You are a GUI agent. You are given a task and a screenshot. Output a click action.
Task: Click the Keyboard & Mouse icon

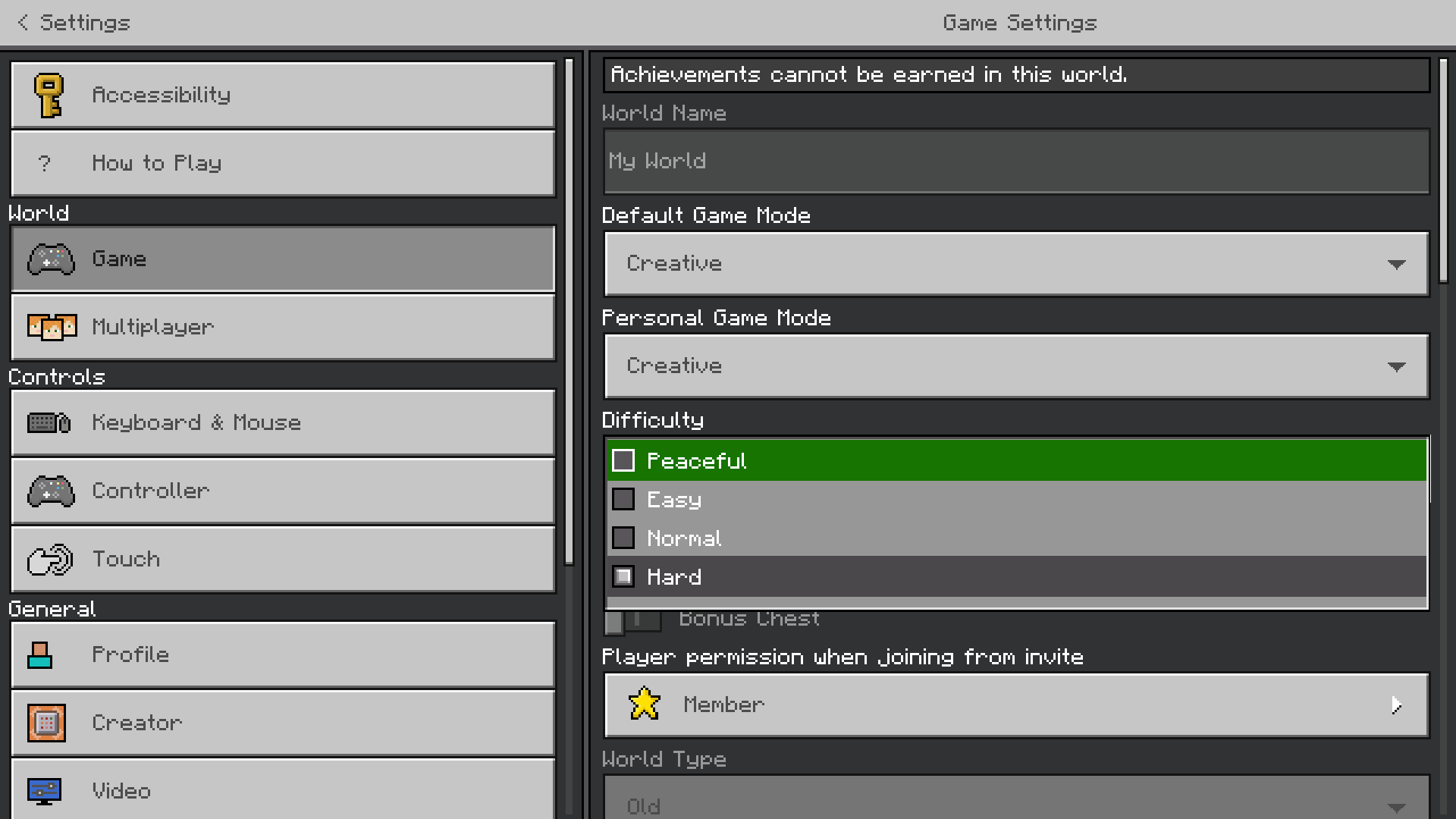tap(49, 422)
